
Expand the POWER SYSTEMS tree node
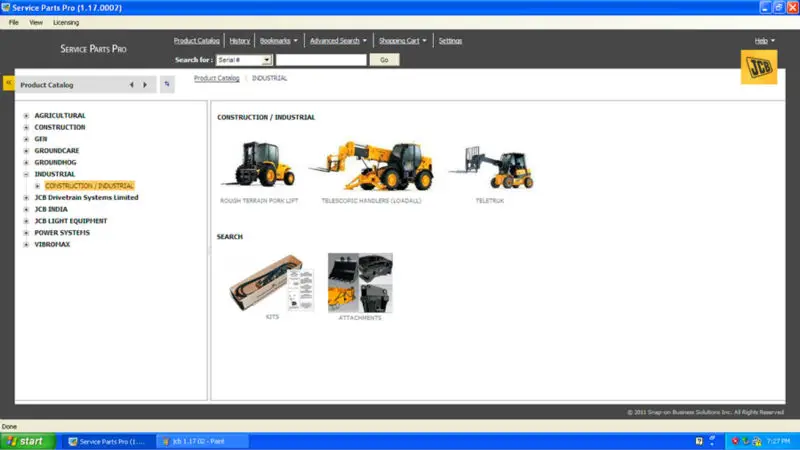(x=27, y=233)
